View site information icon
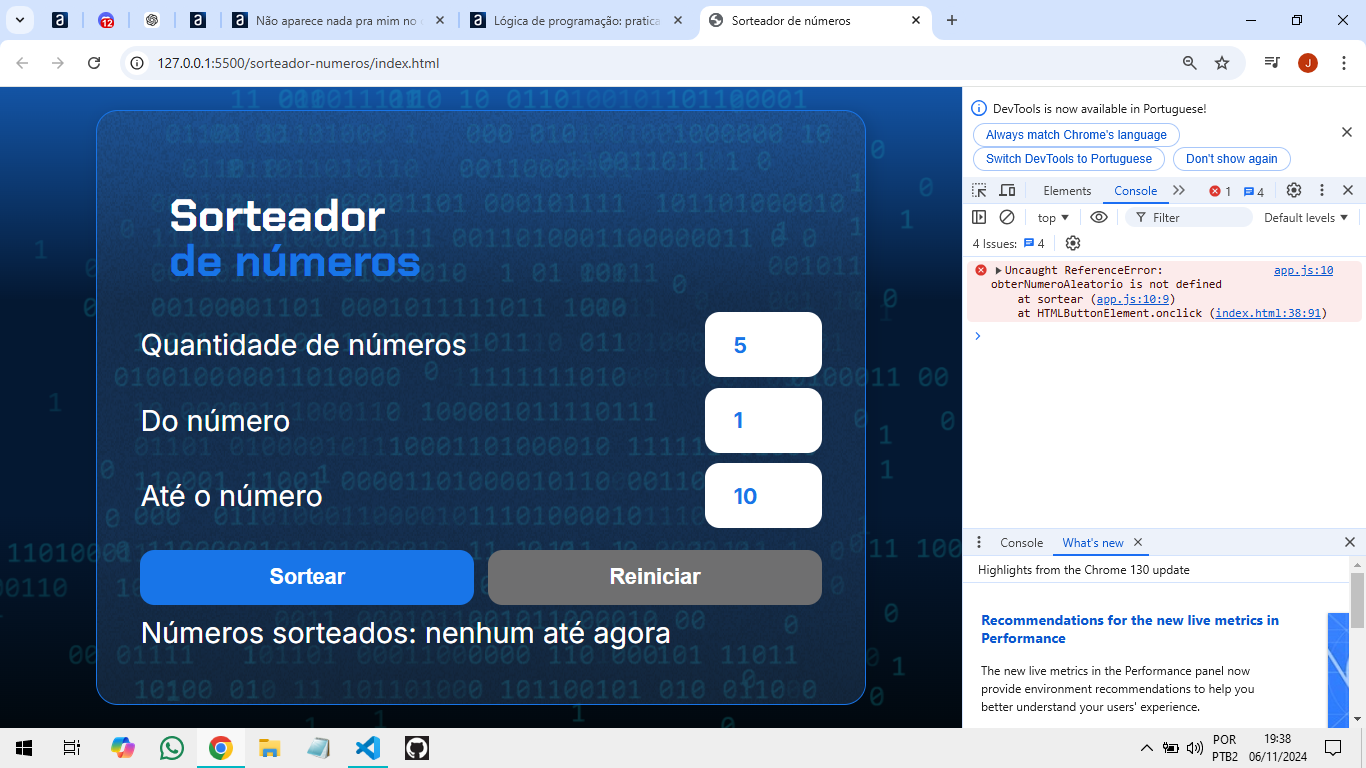Viewport: 1366px width, 768px height. [x=138, y=63]
